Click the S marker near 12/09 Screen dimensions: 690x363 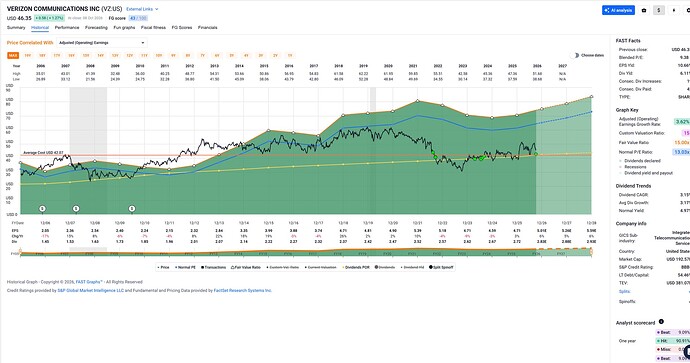(x=132, y=209)
